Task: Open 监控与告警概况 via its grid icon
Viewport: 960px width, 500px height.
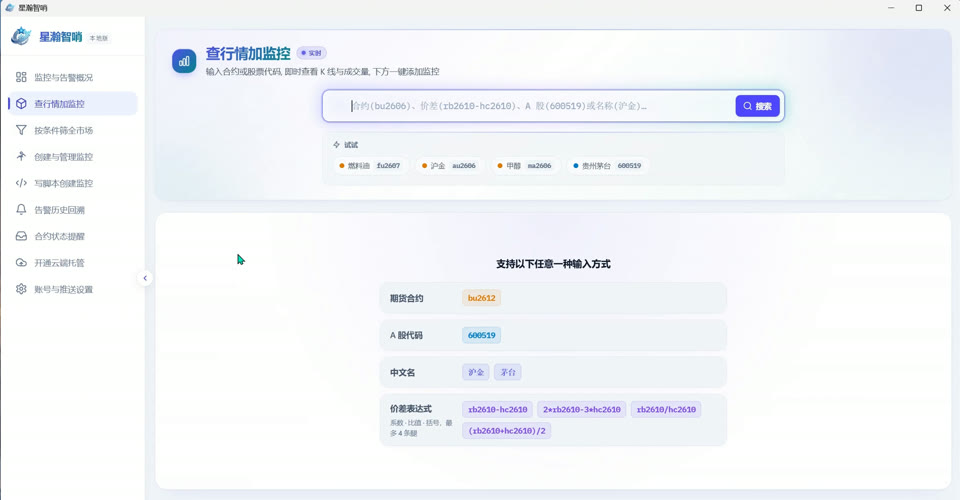Action: 21,77
